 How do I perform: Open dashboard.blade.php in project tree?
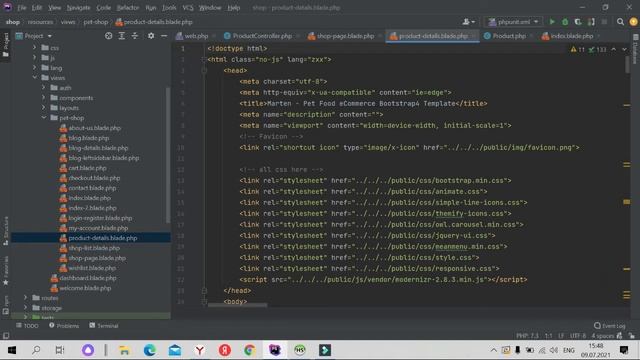(88, 278)
